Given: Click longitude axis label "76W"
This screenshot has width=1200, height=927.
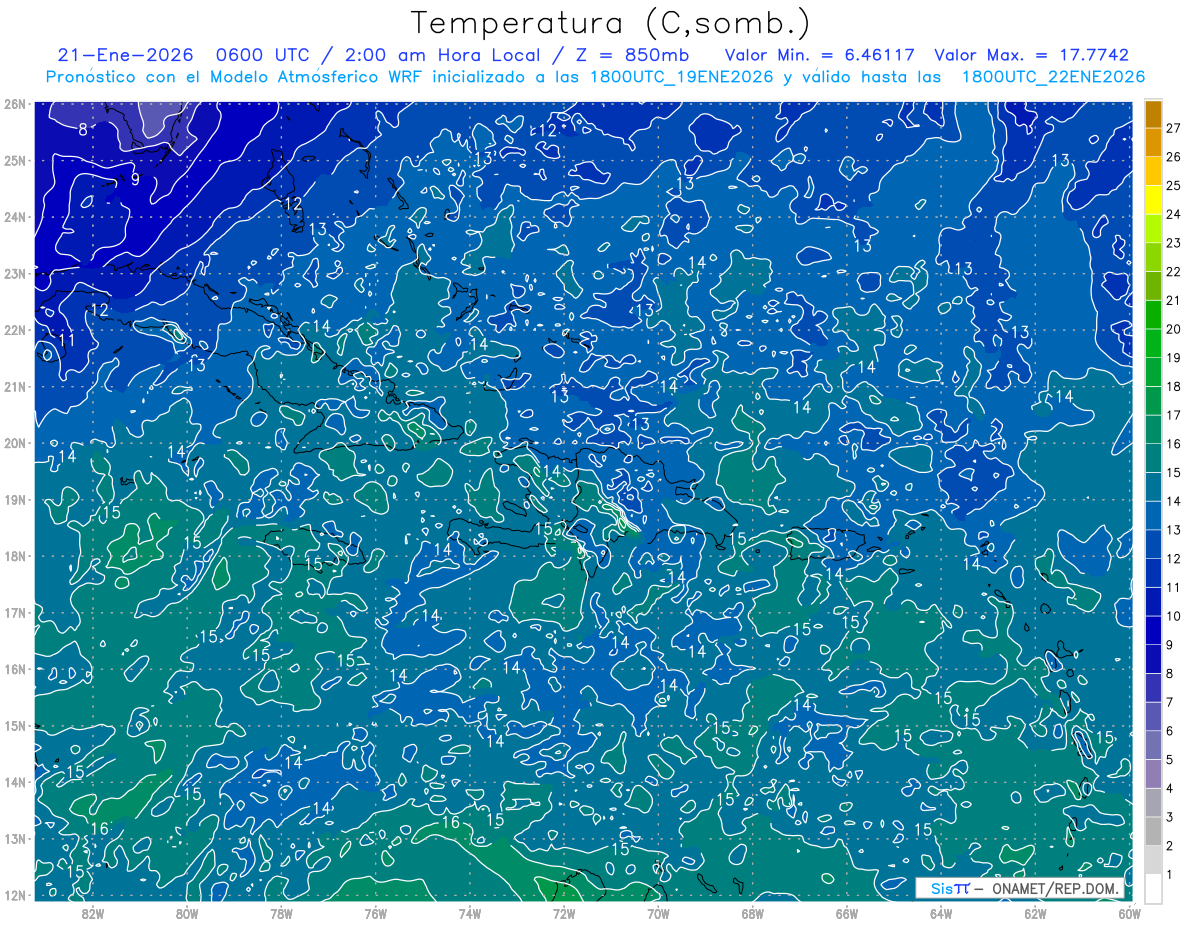Looking at the screenshot, I should 376,913.
